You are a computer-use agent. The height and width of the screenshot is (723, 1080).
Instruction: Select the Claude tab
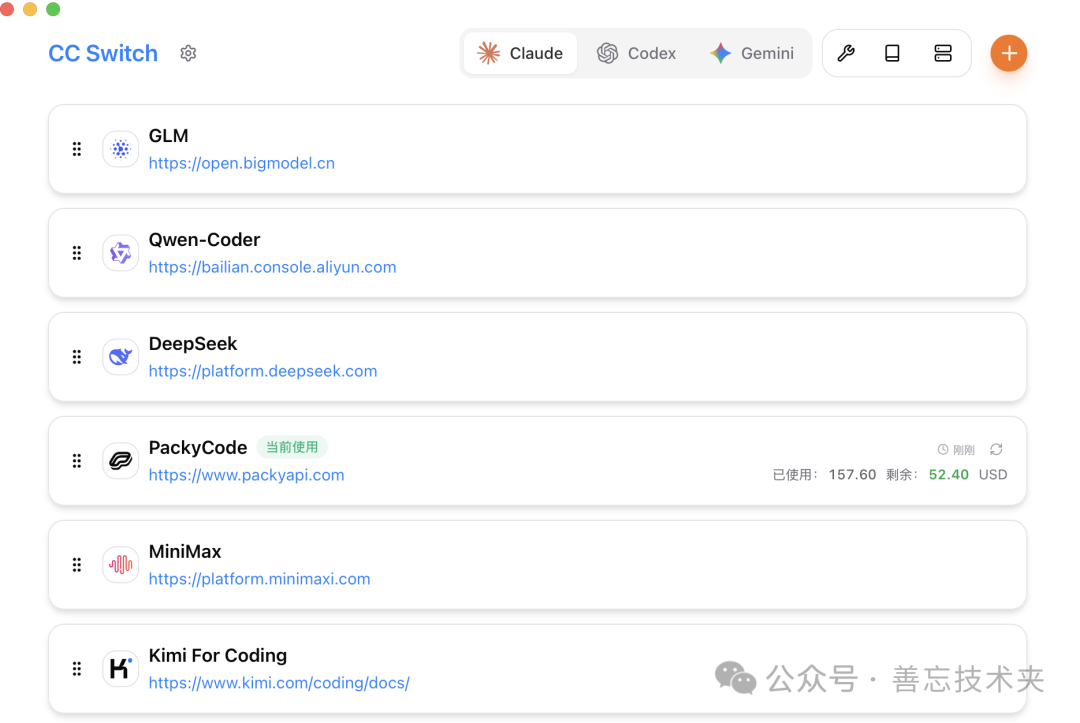tap(520, 53)
